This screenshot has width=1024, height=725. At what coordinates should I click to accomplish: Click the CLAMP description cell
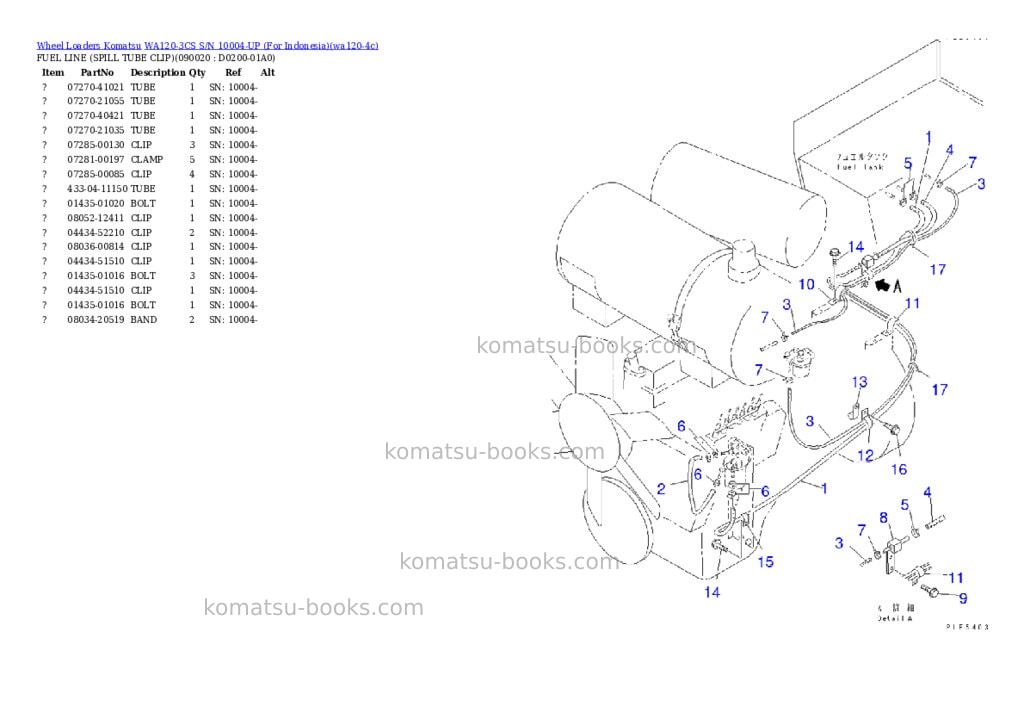[x=147, y=159]
